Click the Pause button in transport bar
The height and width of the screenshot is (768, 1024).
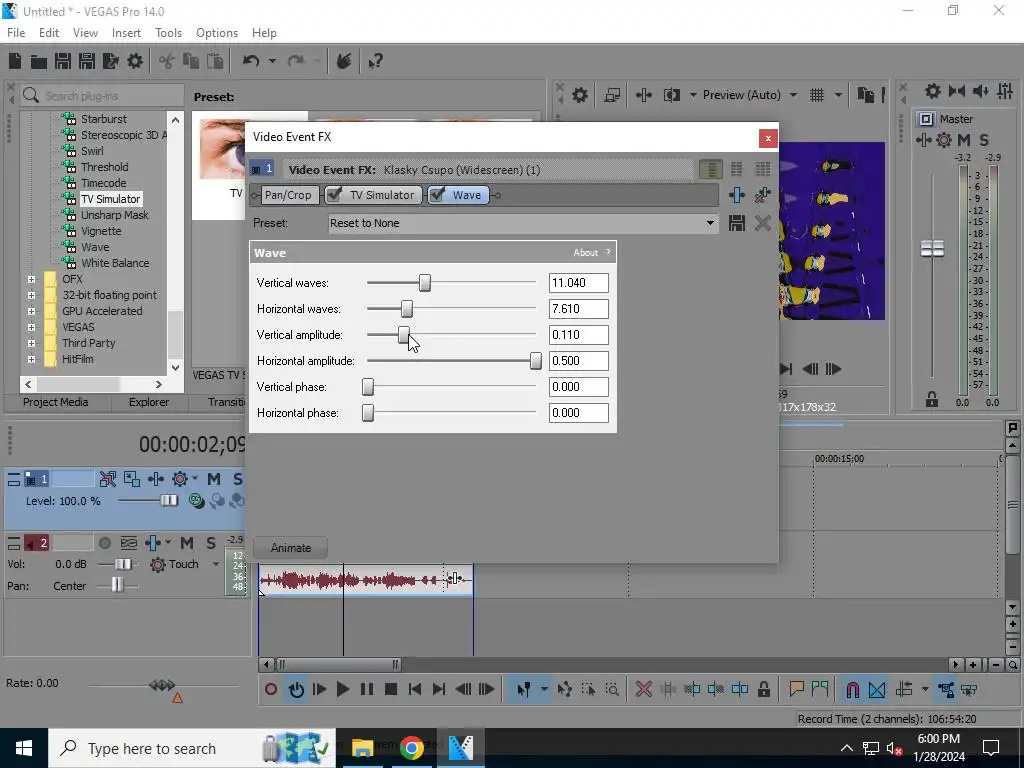point(367,690)
